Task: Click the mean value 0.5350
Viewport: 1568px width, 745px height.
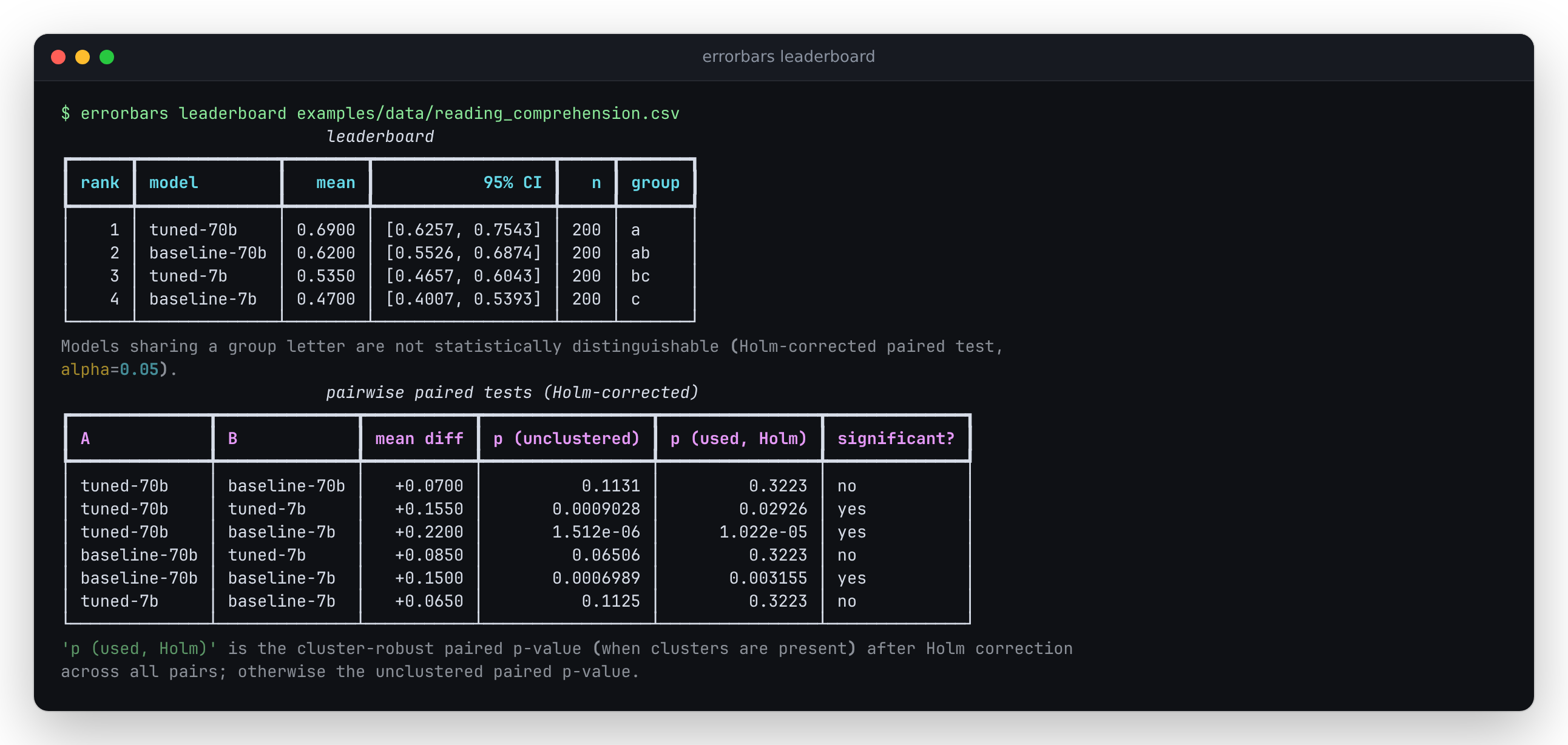Action: (x=326, y=276)
